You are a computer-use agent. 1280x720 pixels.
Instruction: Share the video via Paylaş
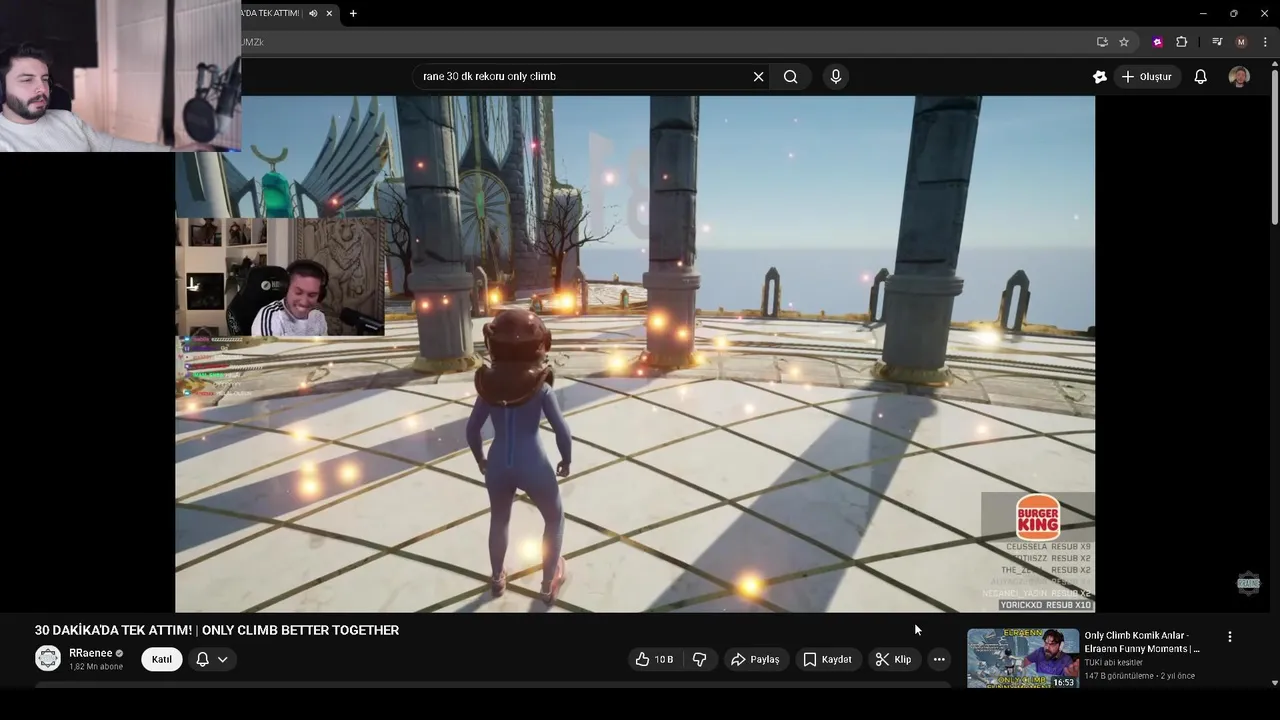755,659
